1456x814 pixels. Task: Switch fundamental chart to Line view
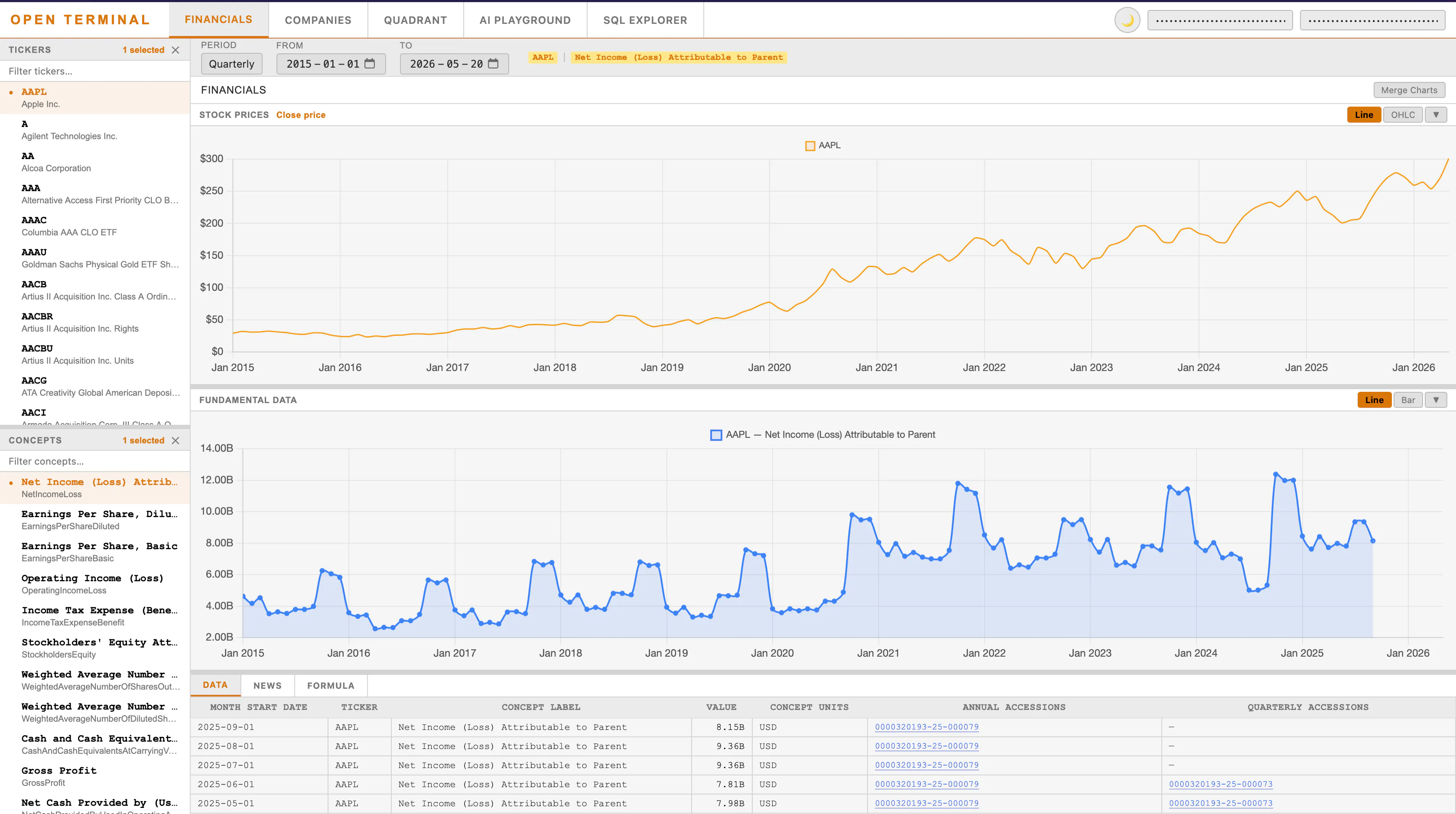(1374, 400)
